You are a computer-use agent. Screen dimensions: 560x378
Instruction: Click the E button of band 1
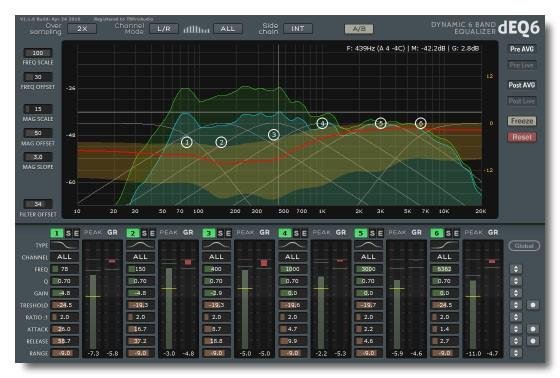pyautogui.click(x=76, y=233)
